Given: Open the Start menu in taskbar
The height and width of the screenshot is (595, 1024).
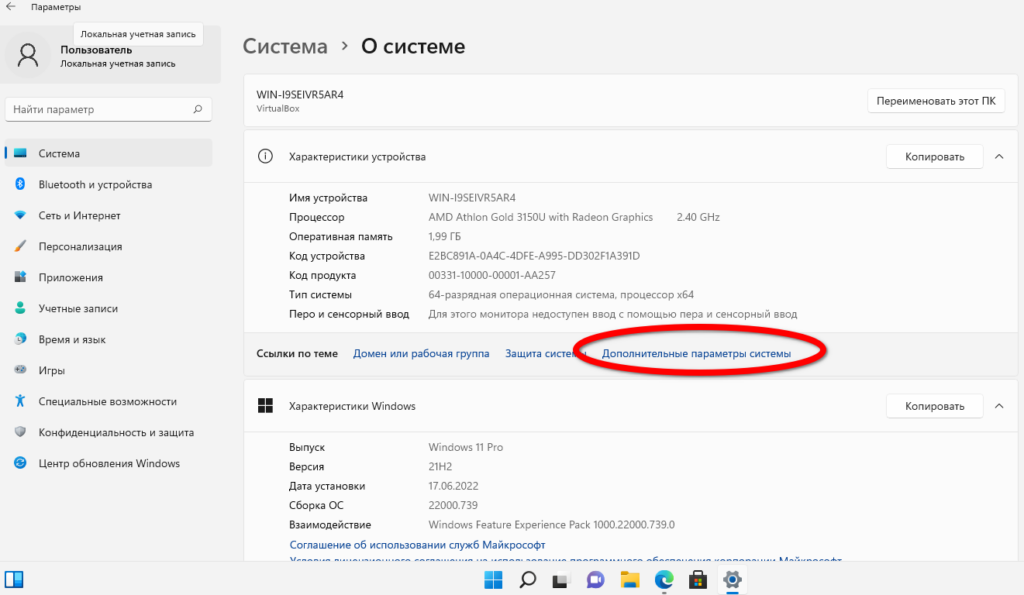Looking at the screenshot, I should tap(493, 579).
